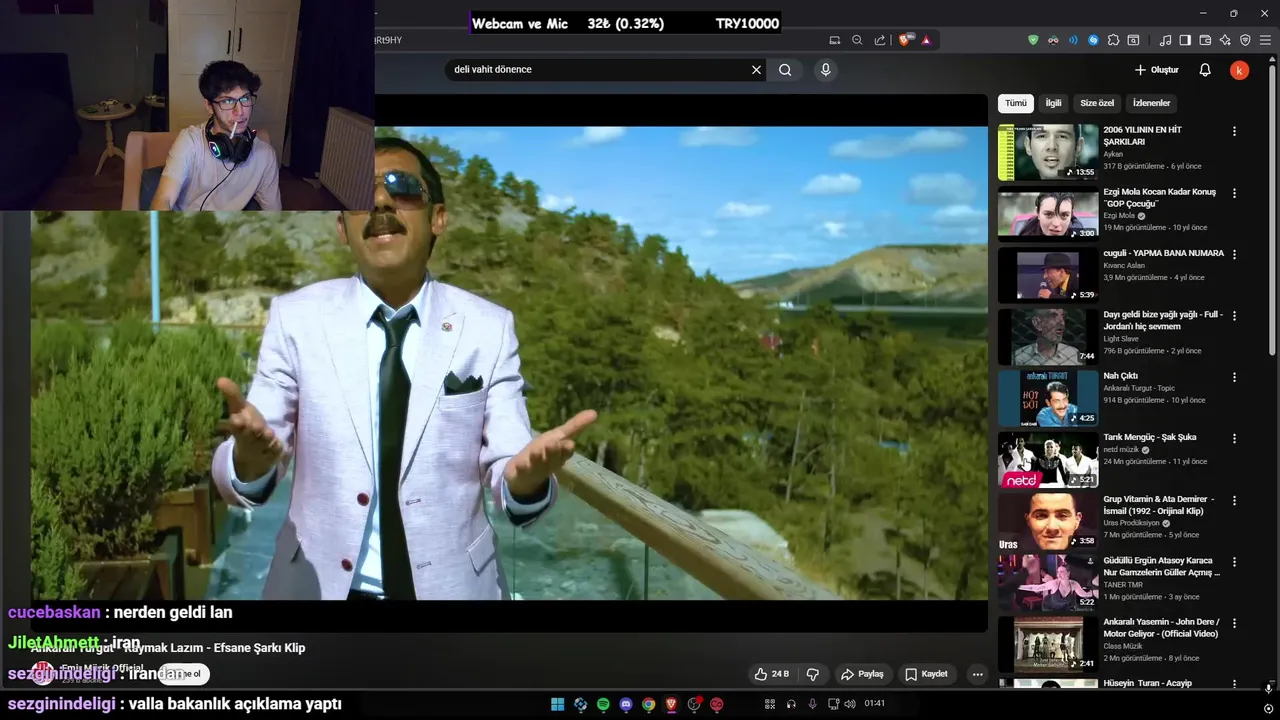Open 'Ankaralı Yasemin - John Dere' title link
This screenshot has height=720, width=1280.
tap(1161, 628)
